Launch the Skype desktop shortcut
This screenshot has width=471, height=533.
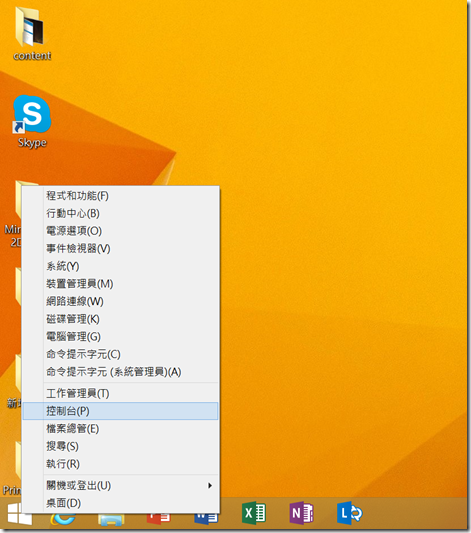32,121
